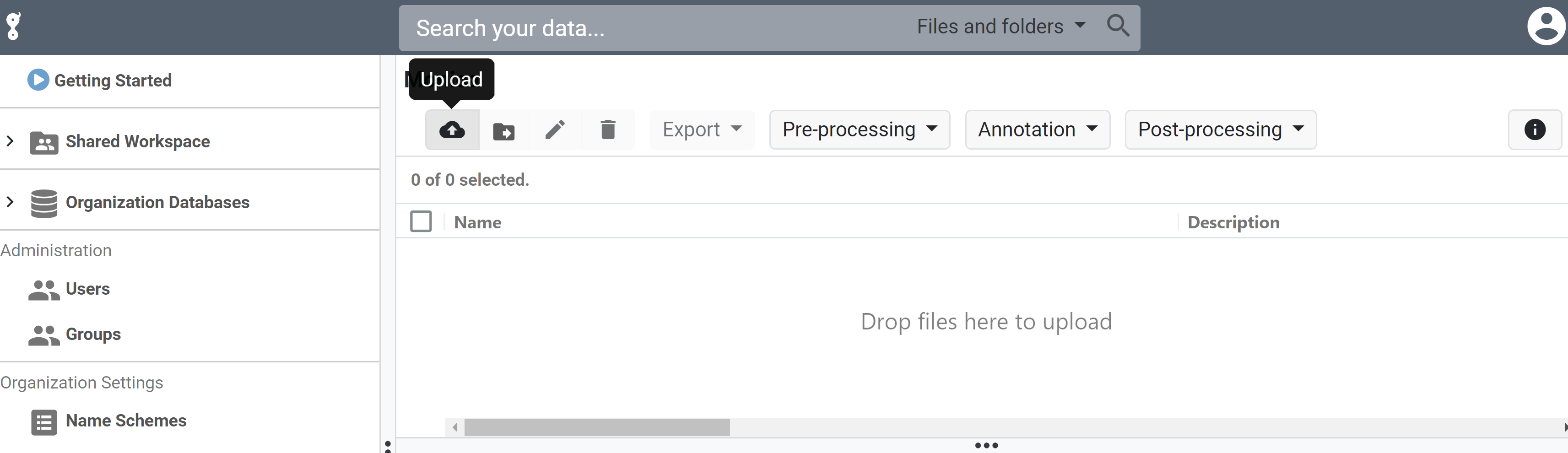Expand the Shared Workspace tree node

pyautogui.click(x=11, y=141)
